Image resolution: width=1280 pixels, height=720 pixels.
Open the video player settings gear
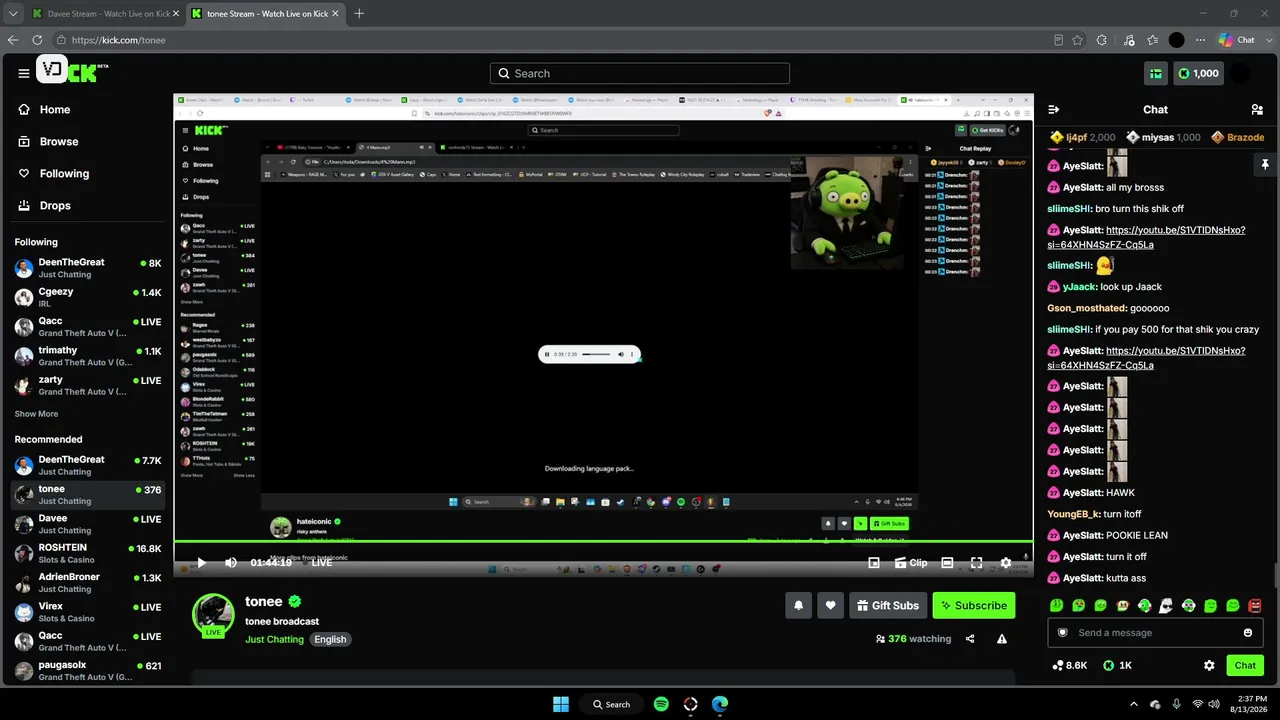coord(1006,563)
